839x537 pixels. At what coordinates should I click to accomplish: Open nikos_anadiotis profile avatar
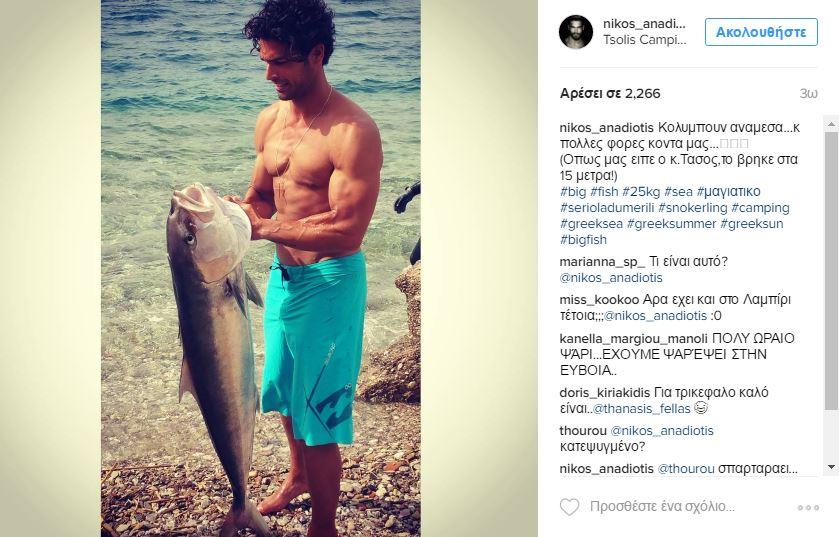tap(576, 32)
